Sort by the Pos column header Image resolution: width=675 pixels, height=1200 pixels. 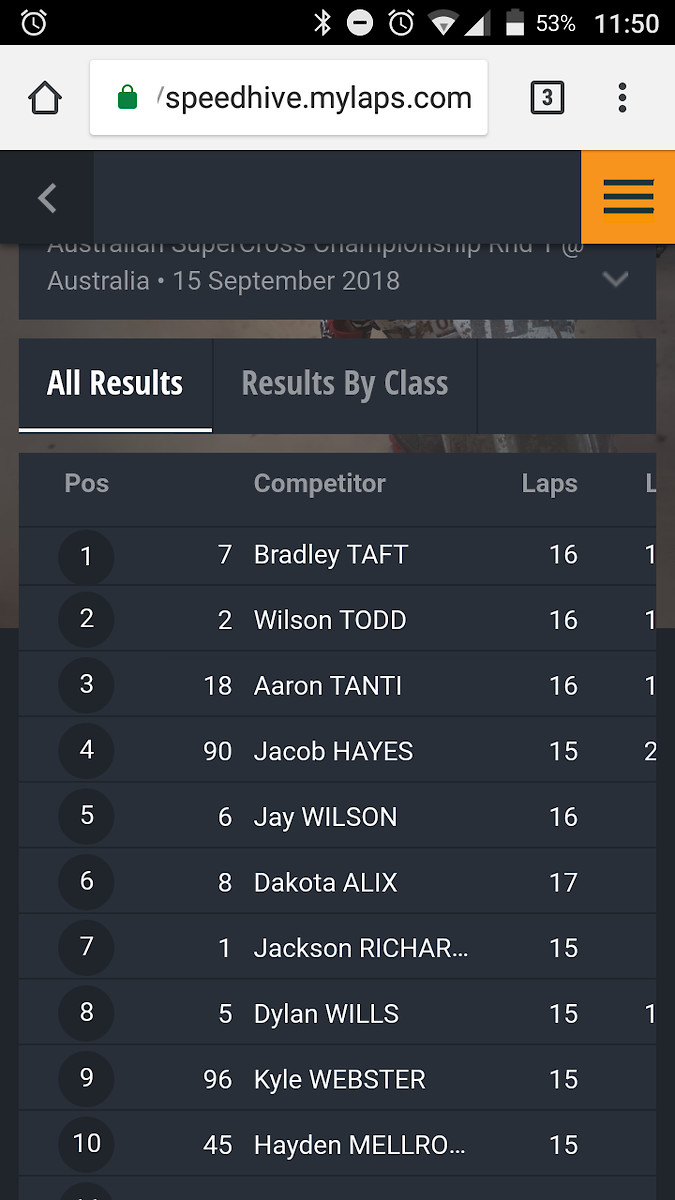tap(87, 484)
